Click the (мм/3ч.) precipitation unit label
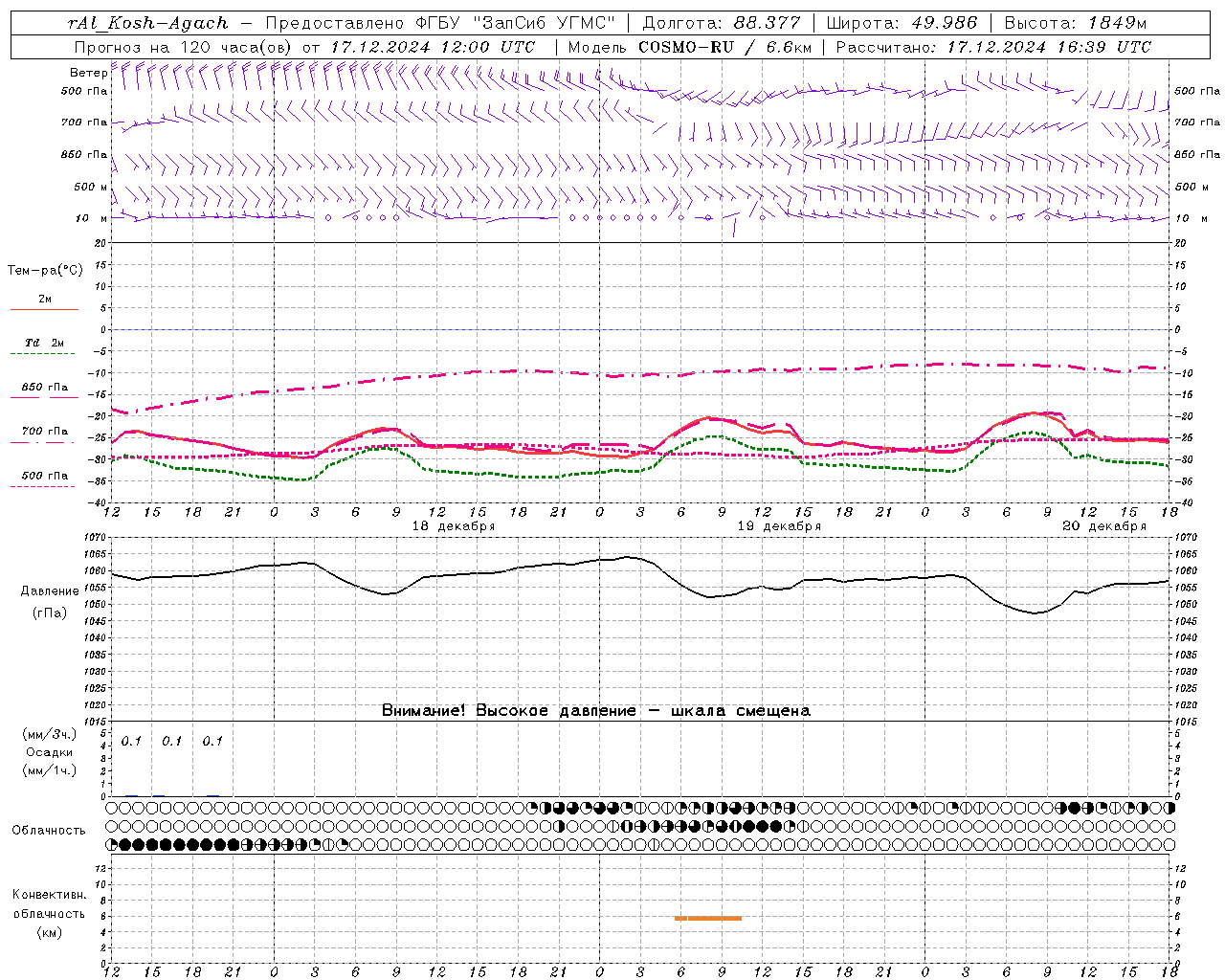Viewport: 1225px width, 980px height. (x=50, y=734)
